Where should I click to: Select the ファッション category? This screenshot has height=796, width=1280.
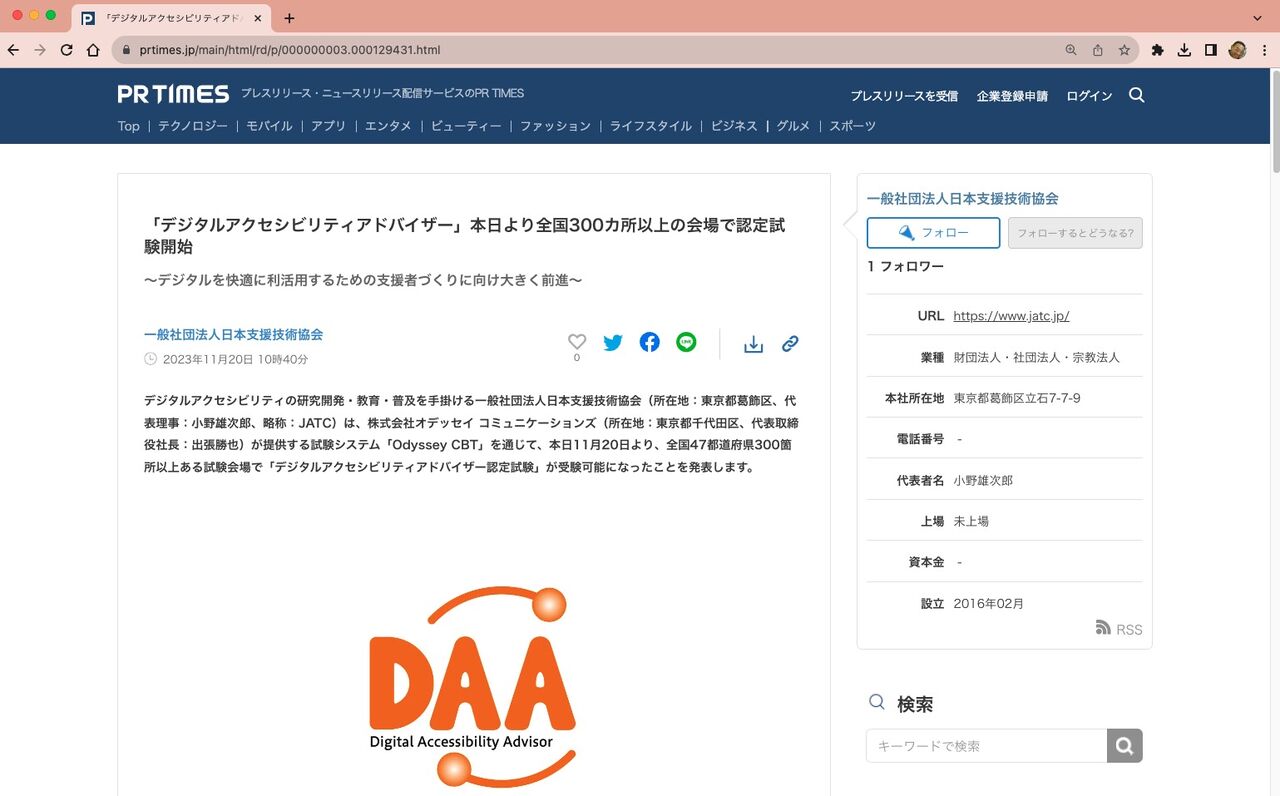[x=555, y=126]
